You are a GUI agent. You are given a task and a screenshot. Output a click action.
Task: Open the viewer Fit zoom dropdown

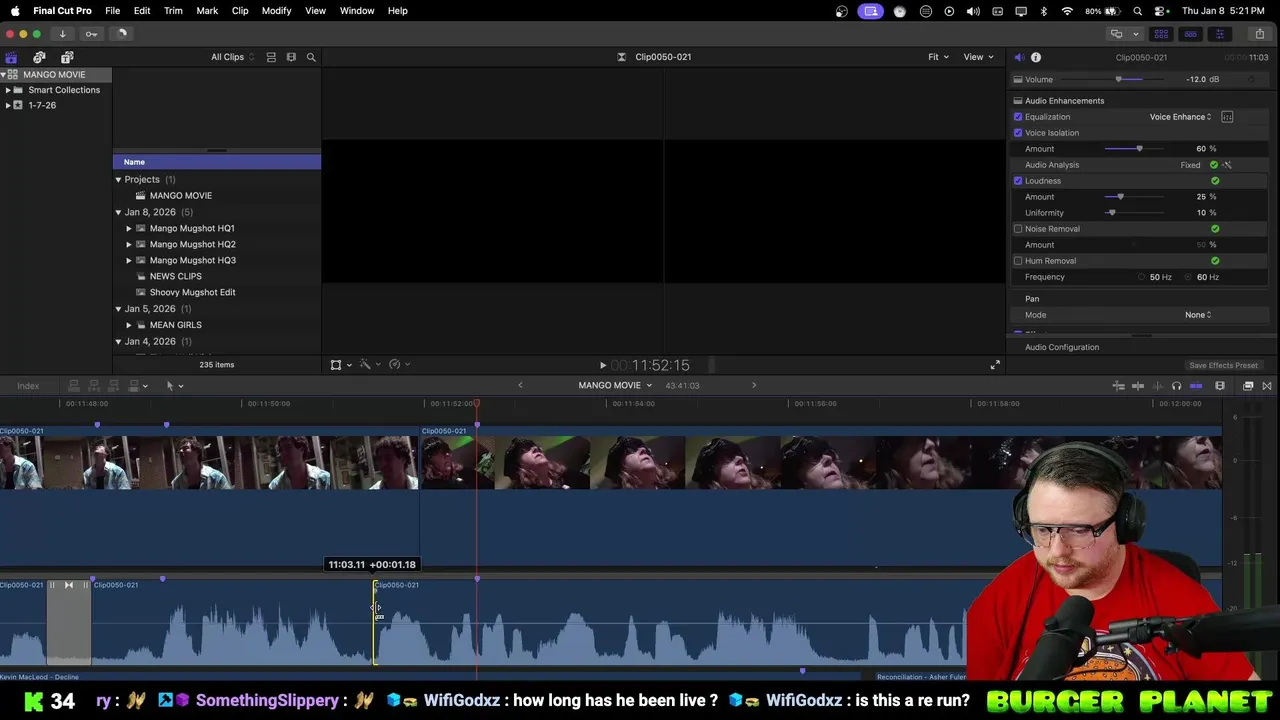(938, 57)
